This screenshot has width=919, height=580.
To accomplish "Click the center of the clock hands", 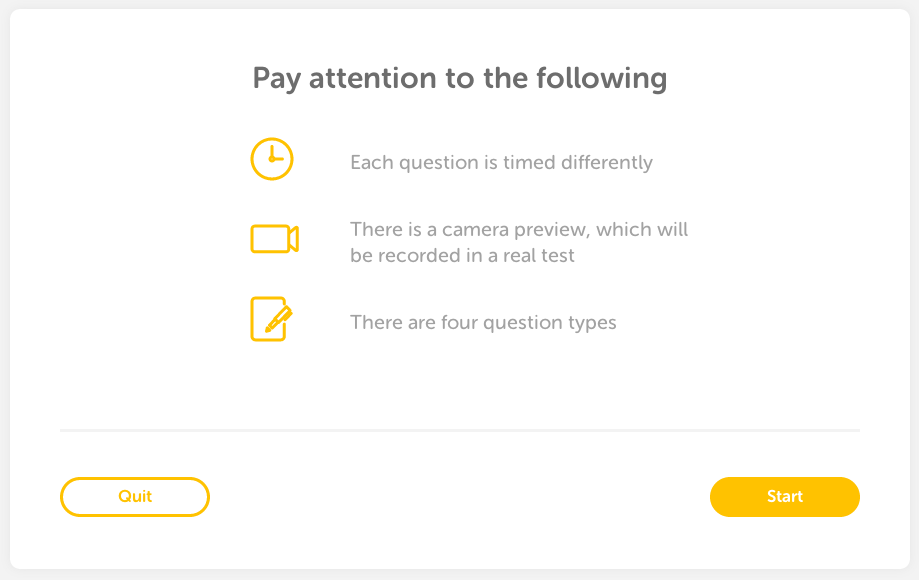I will 272,159.
